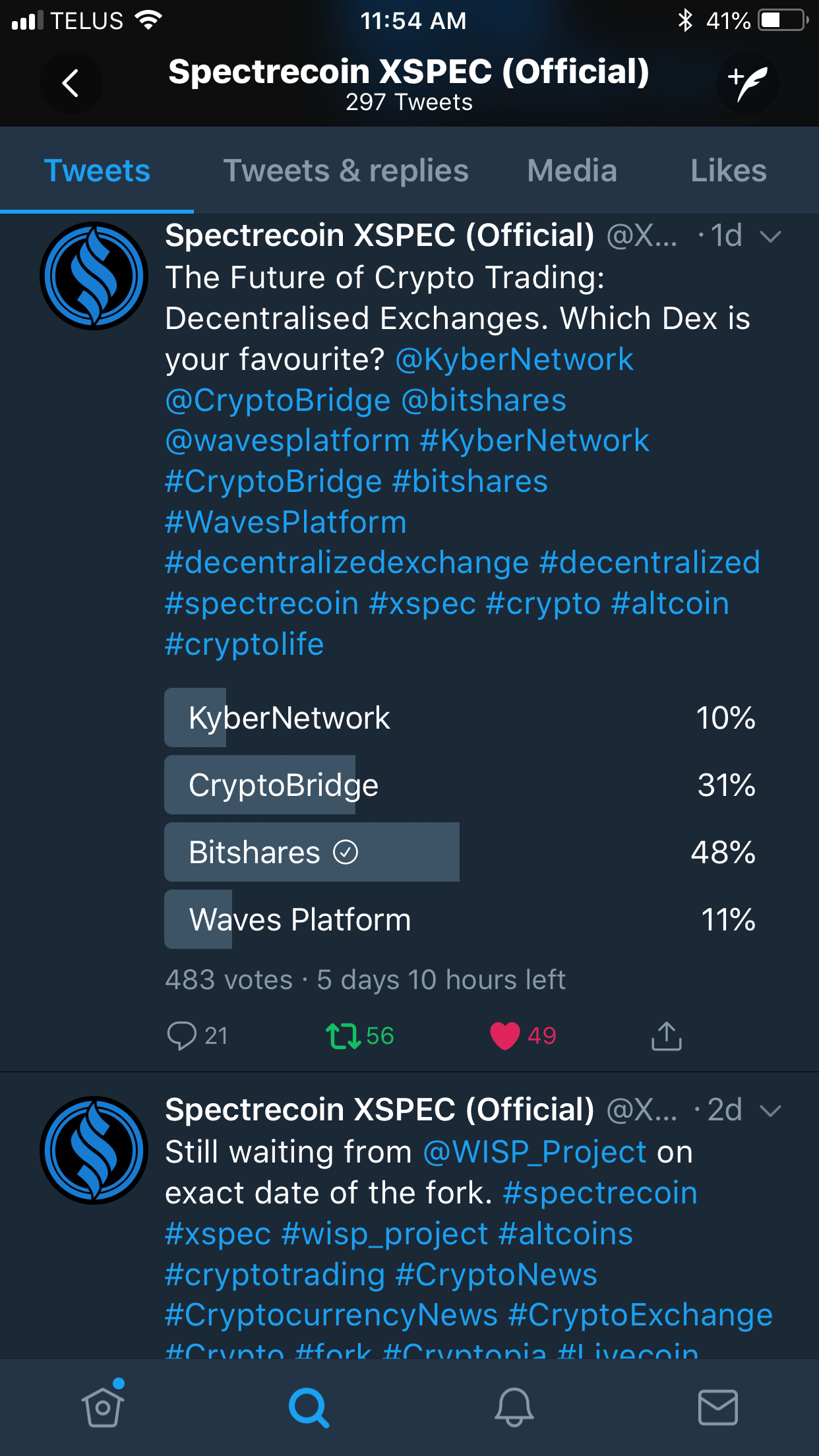
Task: Tap the Spectrecoin avatar on first tweet
Action: click(94, 276)
